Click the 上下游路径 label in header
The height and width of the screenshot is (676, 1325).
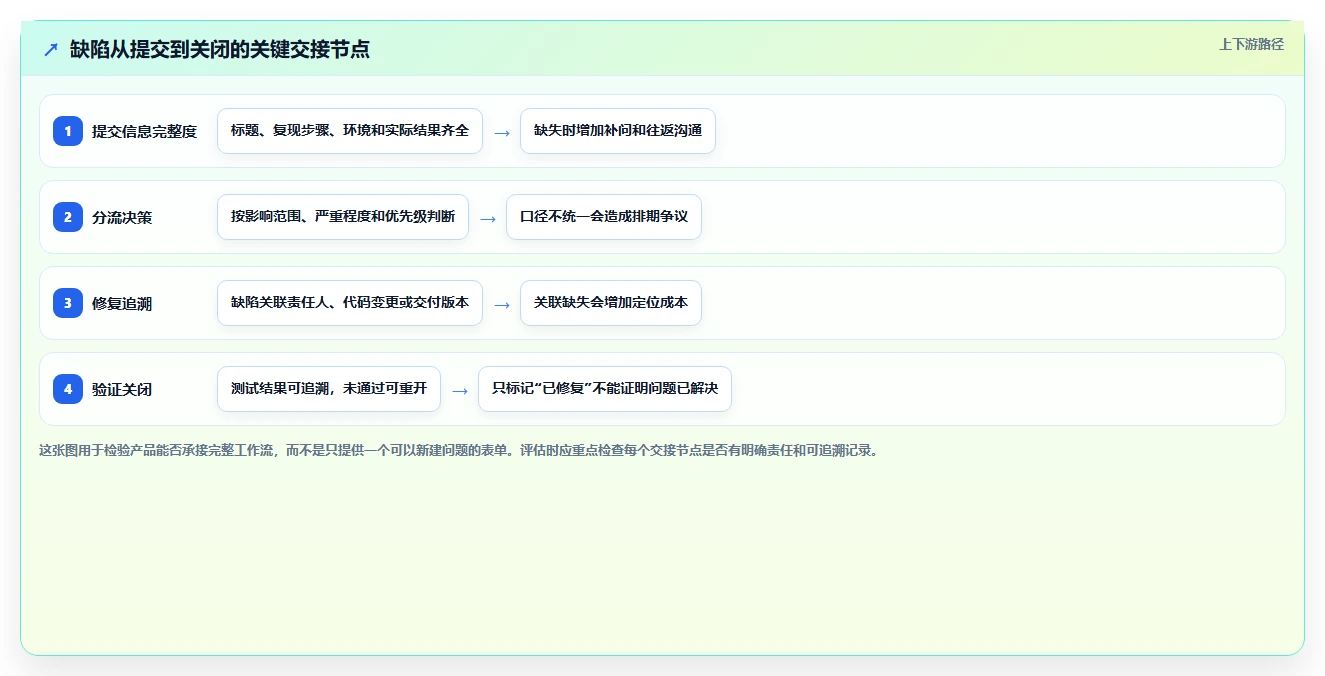[x=1251, y=44]
